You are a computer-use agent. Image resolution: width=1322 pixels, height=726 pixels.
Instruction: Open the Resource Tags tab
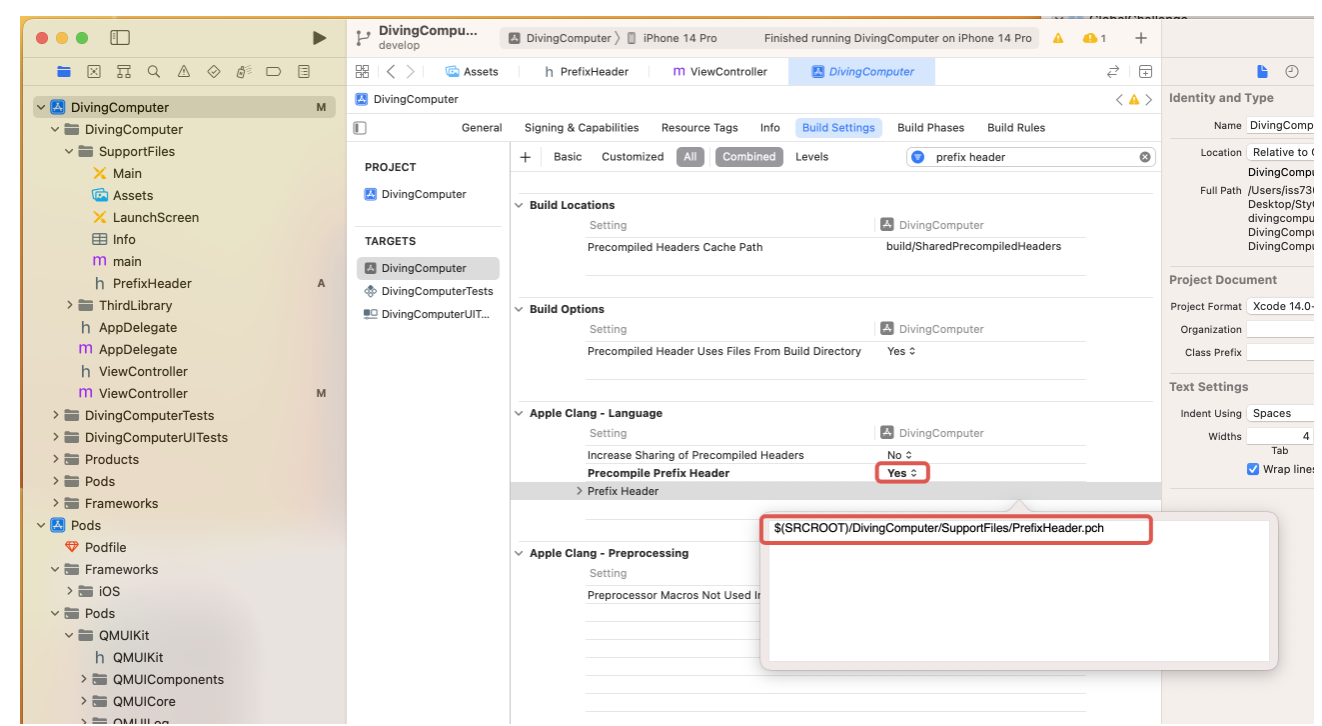click(700, 128)
